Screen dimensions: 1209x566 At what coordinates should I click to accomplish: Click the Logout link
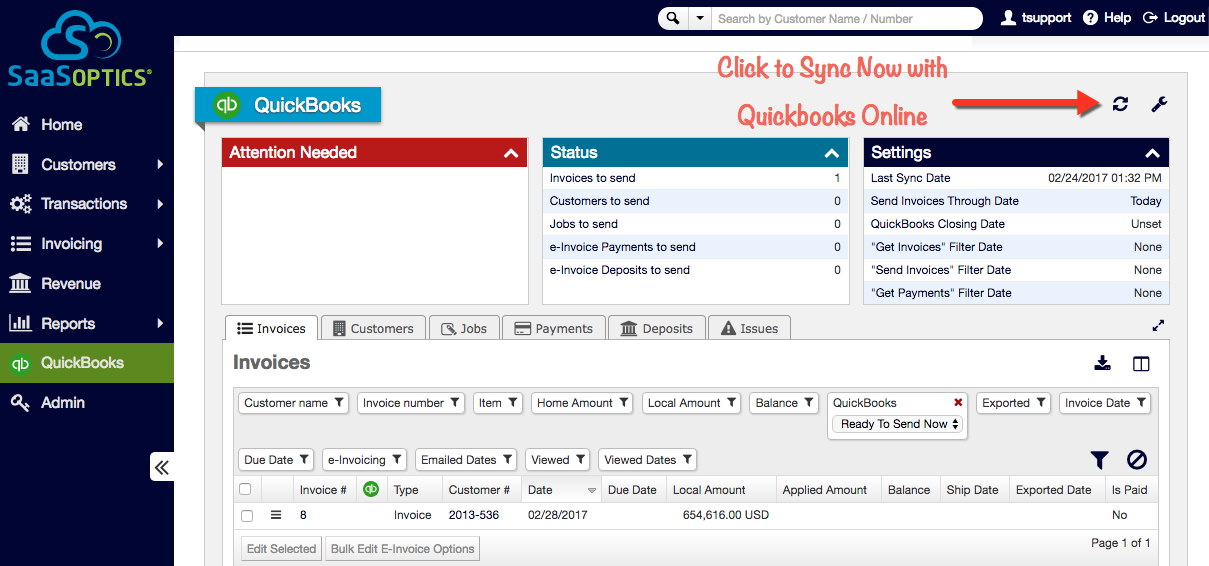tap(1174, 18)
